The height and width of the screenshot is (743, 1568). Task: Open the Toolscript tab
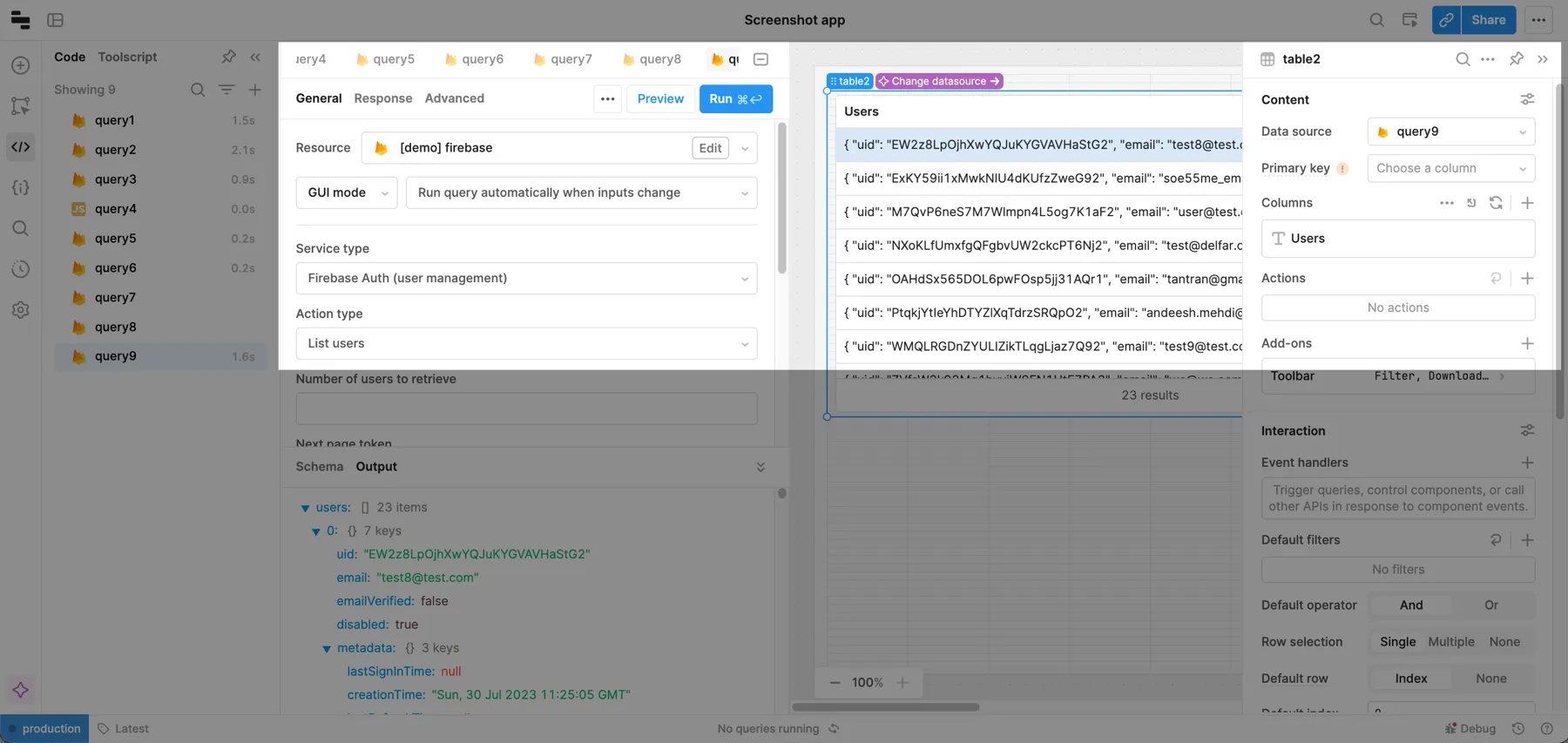tap(127, 57)
